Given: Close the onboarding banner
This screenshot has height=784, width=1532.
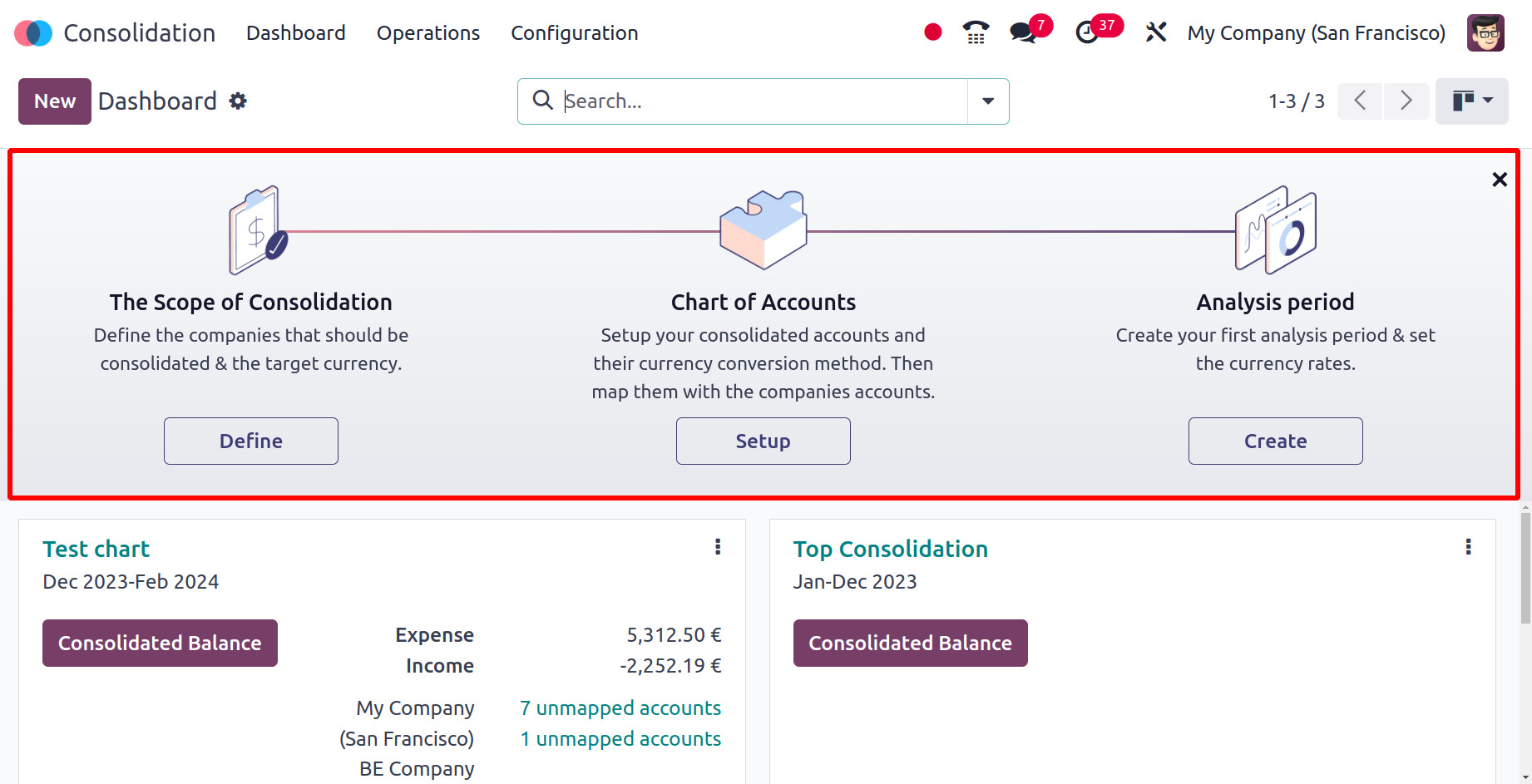Looking at the screenshot, I should click(1500, 180).
